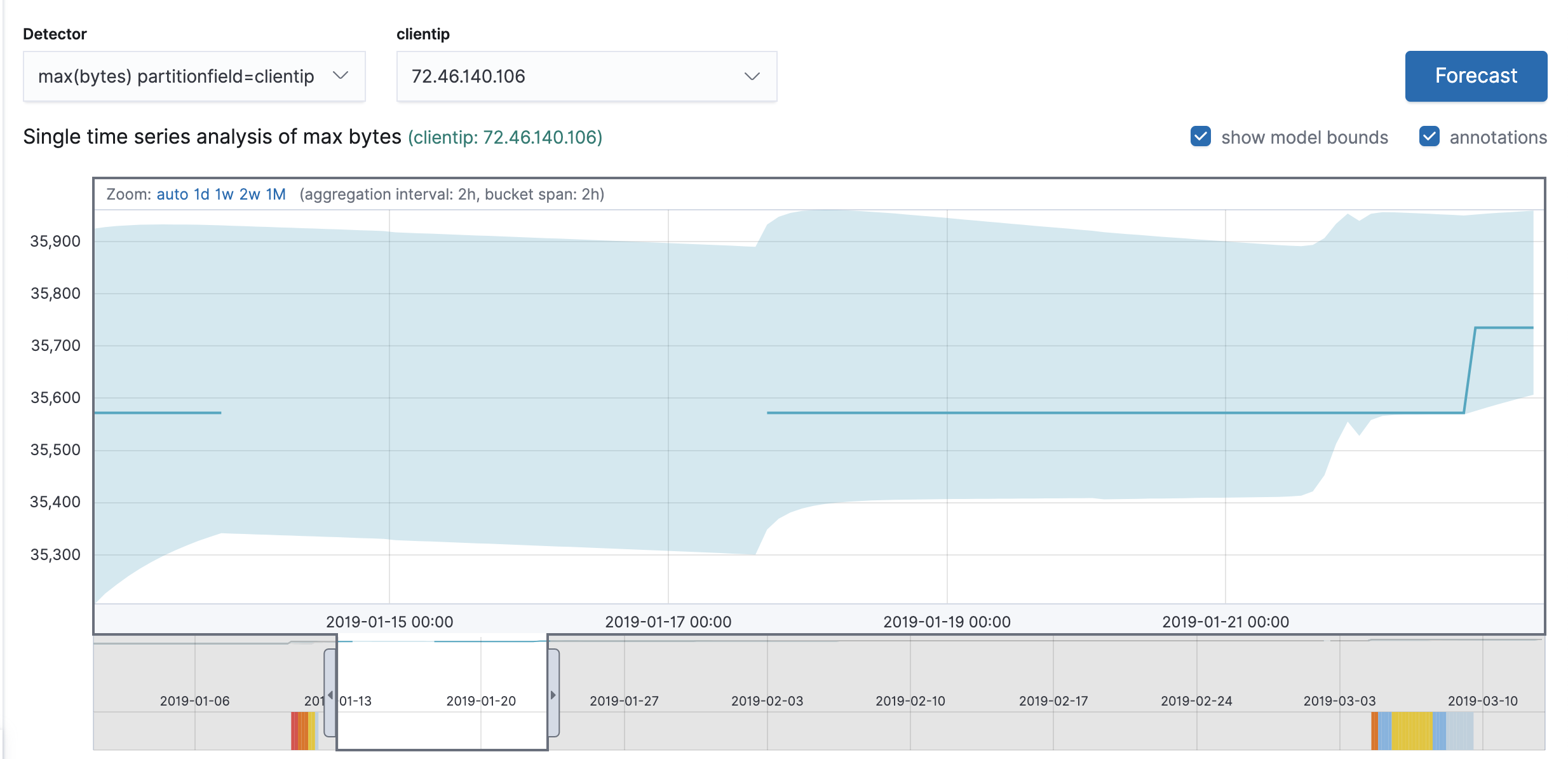Click the orange anomaly marker near 2019-03-03
The image size is (1568, 759).
point(1375,731)
